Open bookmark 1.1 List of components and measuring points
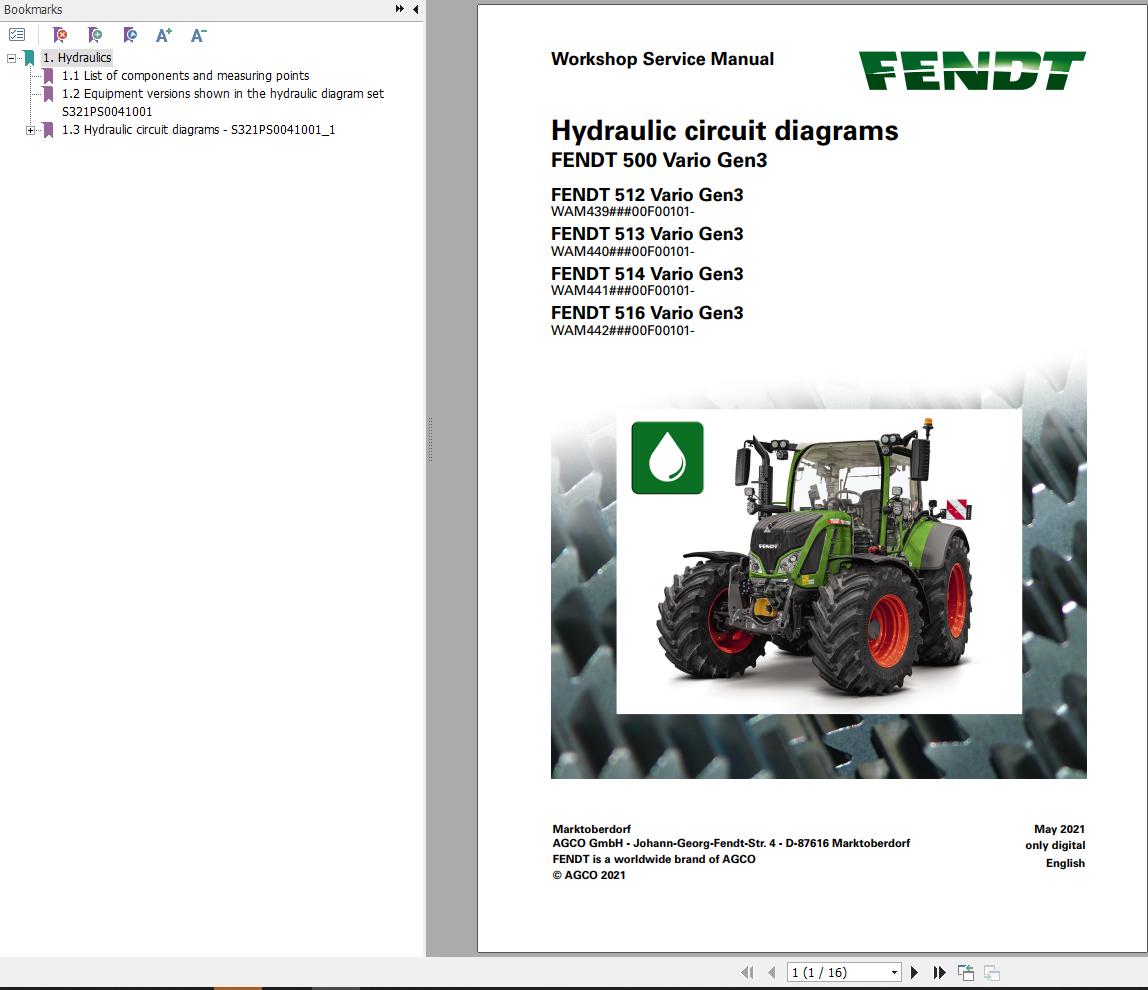The height and width of the screenshot is (990, 1148). coord(185,75)
